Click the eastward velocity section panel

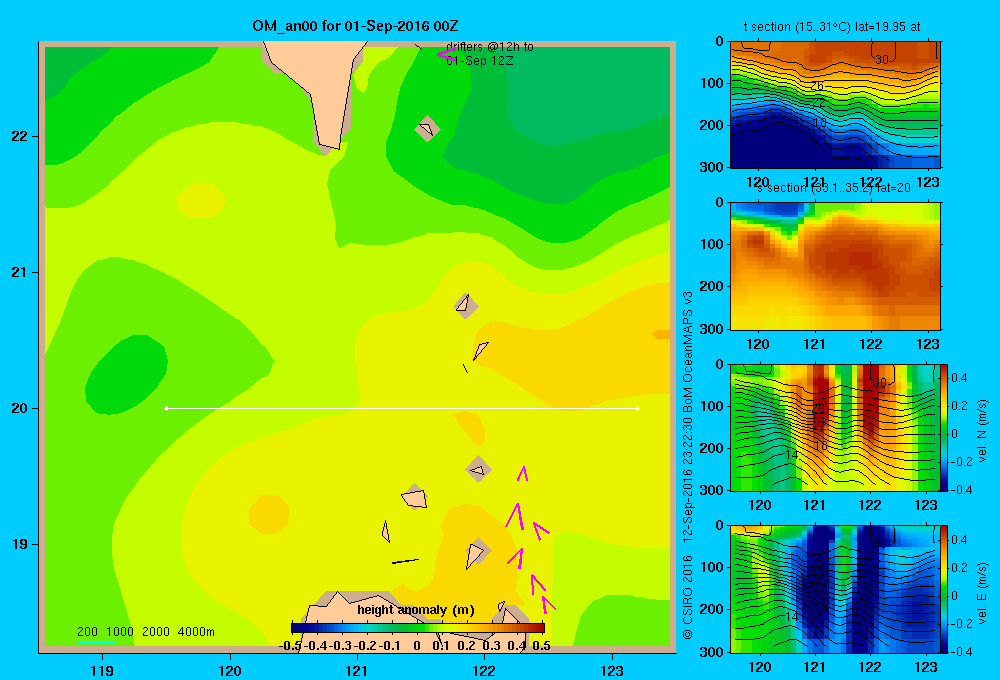tap(835, 588)
